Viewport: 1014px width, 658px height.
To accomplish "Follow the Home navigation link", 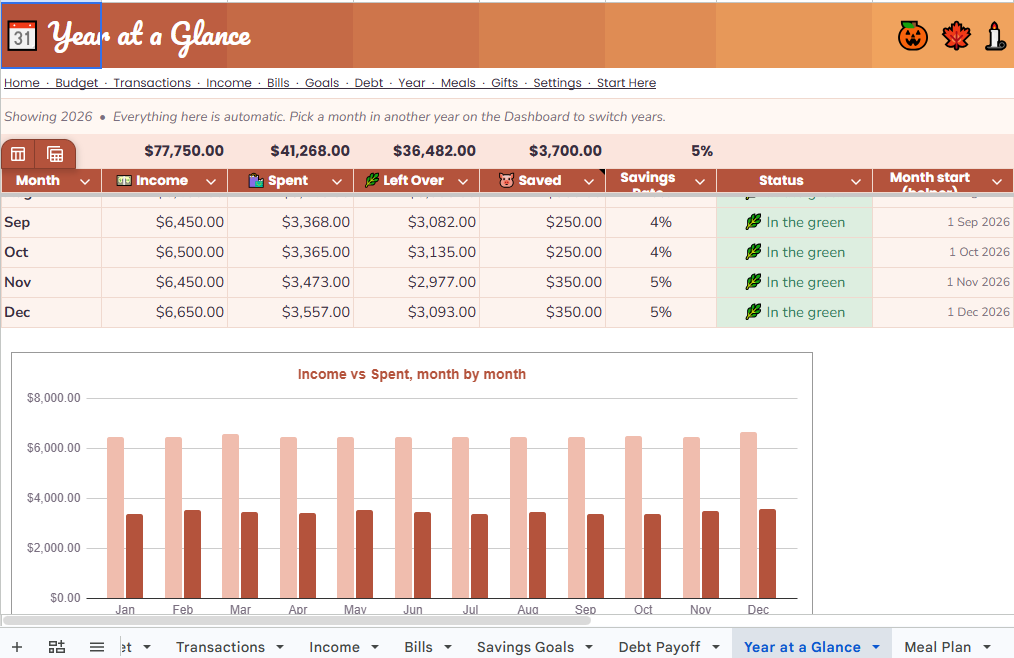I will click(22, 83).
